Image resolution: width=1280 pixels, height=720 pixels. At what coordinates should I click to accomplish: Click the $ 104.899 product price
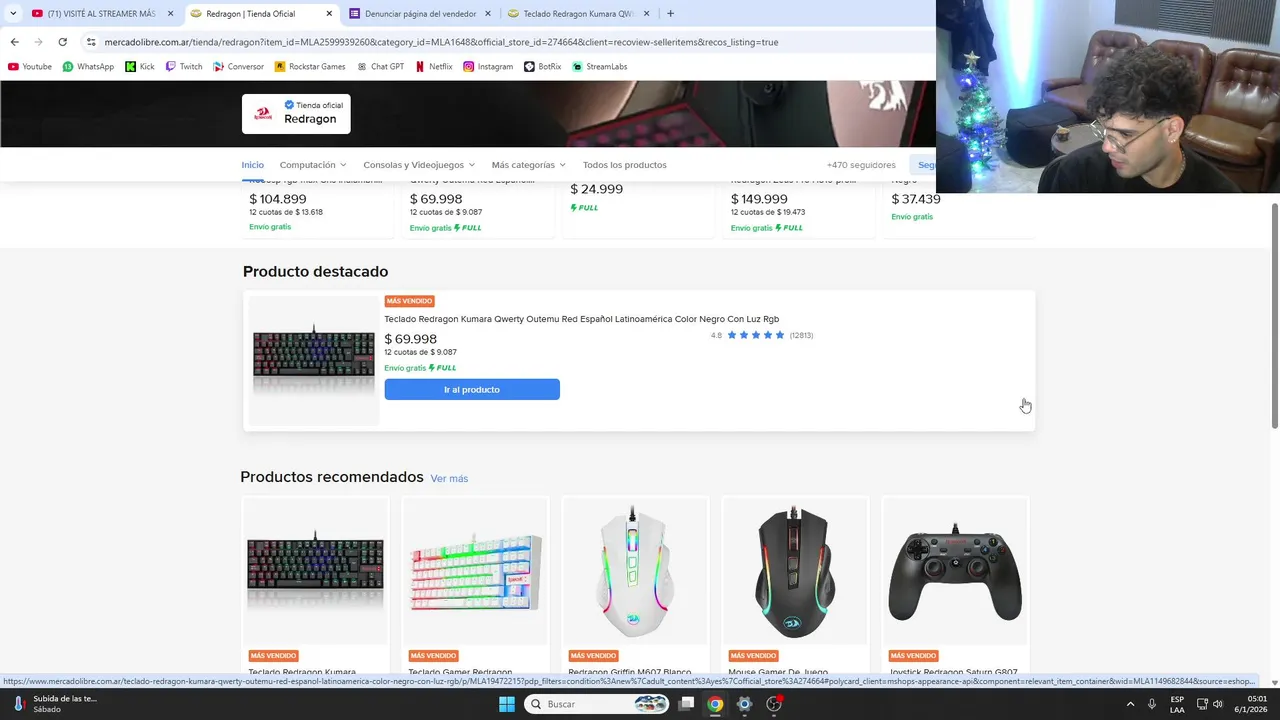coord(278,199)
